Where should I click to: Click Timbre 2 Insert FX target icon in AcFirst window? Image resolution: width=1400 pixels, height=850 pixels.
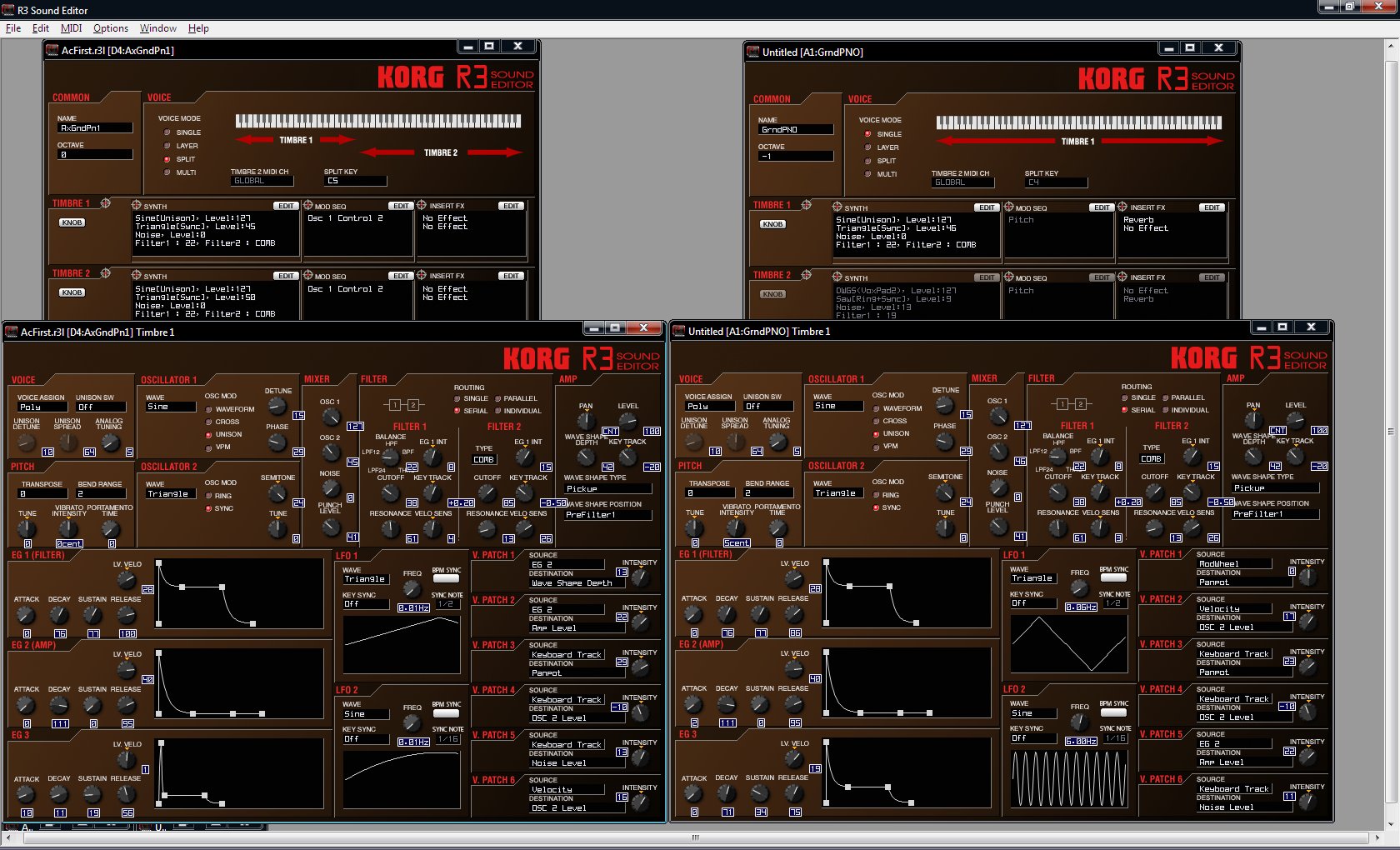[422, 275]
